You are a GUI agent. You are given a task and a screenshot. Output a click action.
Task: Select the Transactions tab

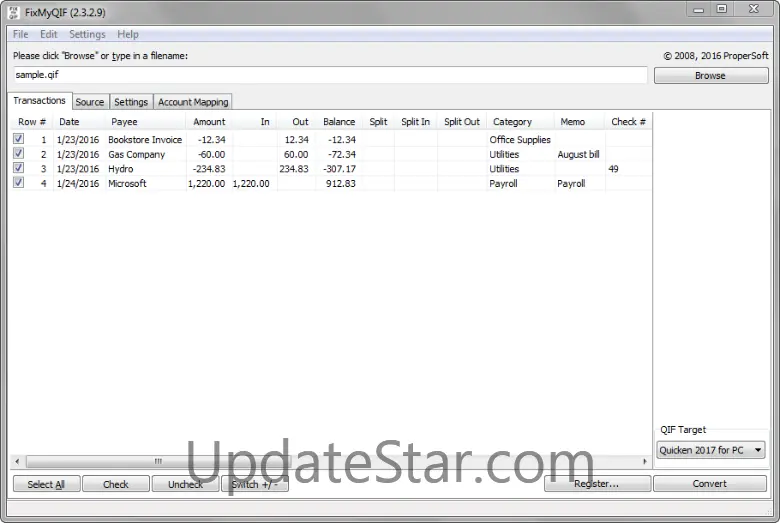39,101
